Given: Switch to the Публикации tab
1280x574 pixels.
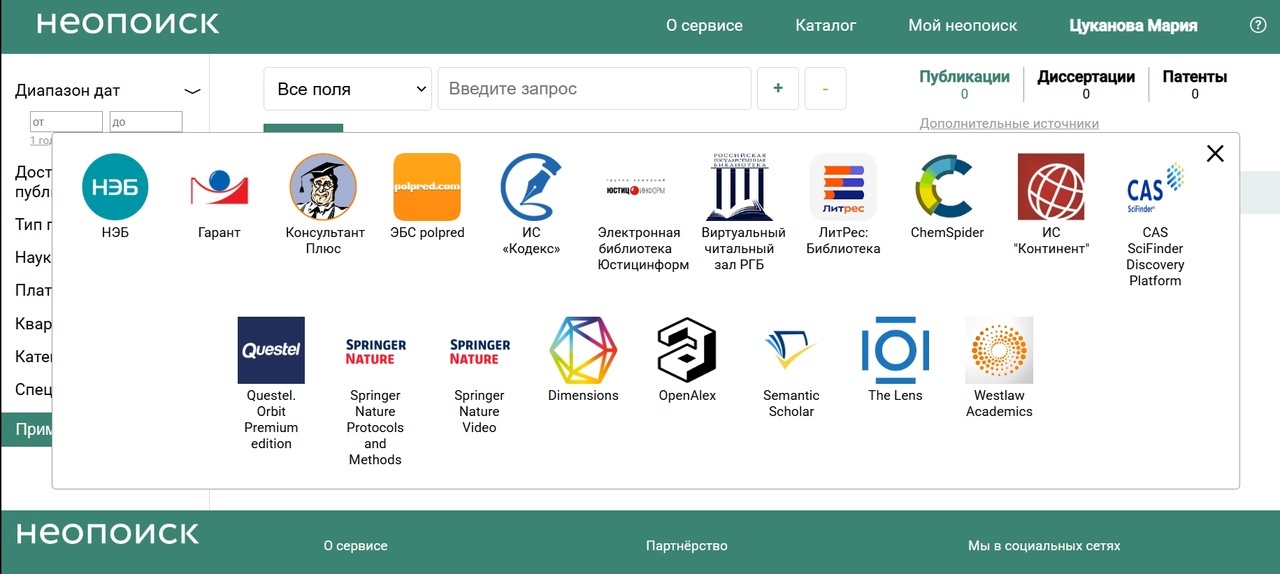Looking at the screenshot, I should pyautogui.click(x=964, y=84).
